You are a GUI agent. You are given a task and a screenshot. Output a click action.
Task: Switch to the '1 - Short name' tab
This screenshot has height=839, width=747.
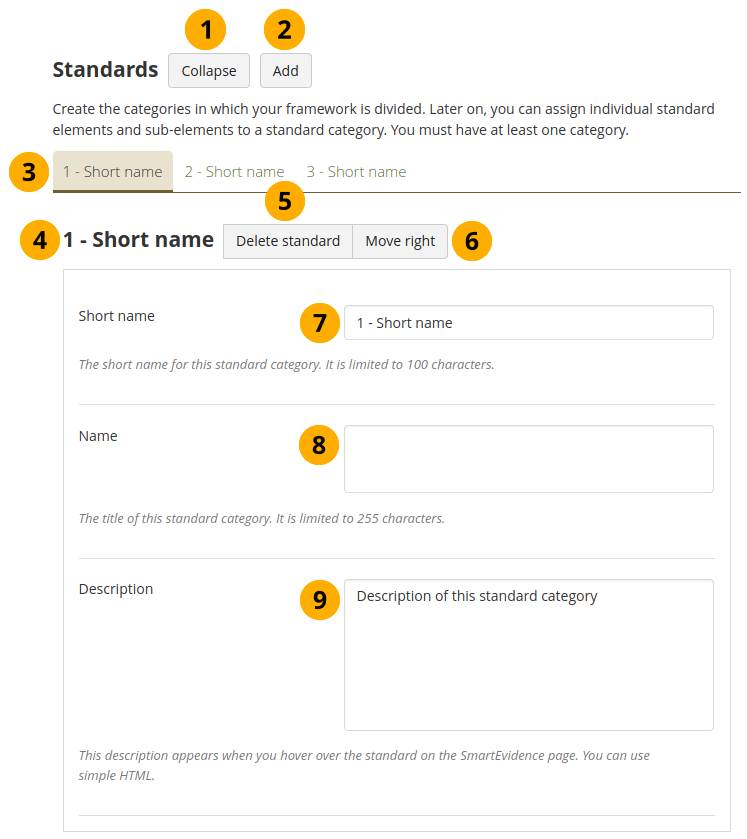coord(113,172)
